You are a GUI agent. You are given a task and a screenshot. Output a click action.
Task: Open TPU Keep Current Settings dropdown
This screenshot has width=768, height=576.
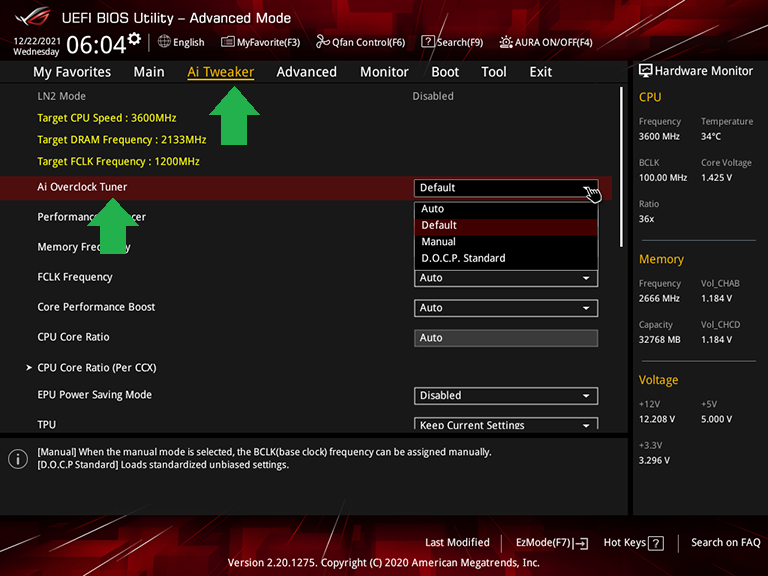click(506, 424)
